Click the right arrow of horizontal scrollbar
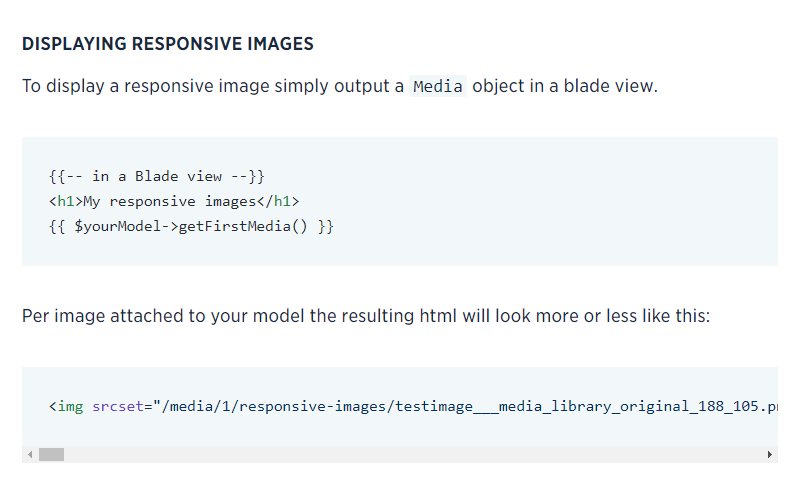The width and height of the screenshot is (793, 494). [769, 455]
